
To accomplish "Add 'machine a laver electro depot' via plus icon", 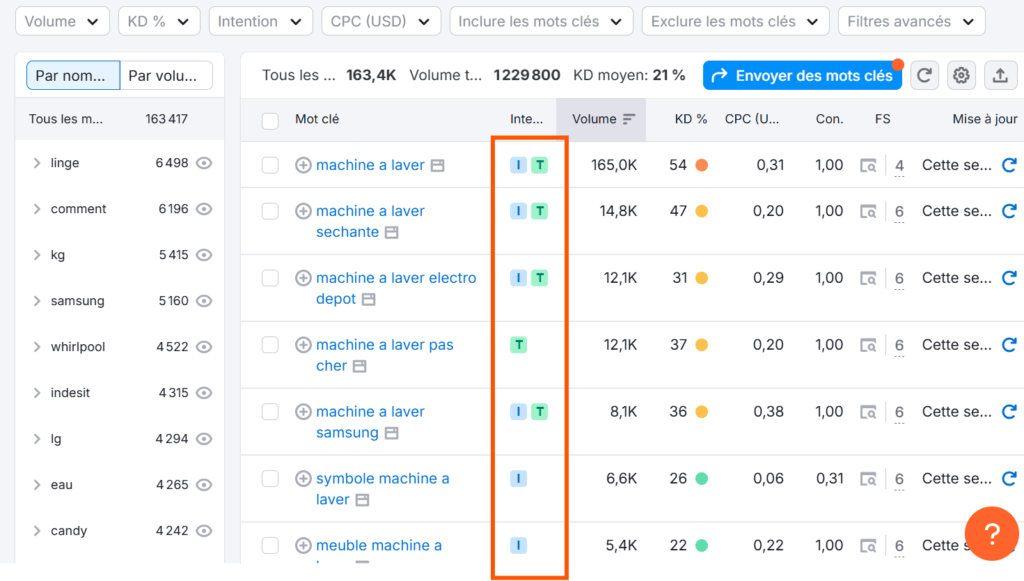I will (303, 278).
